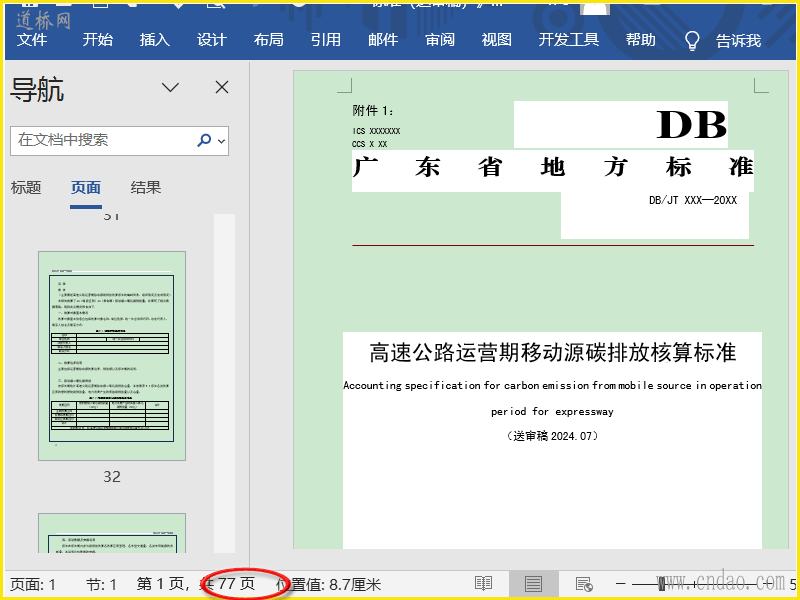Click the CCS X XX line
This screenshot has height=600, width=800.
point(370,144)
